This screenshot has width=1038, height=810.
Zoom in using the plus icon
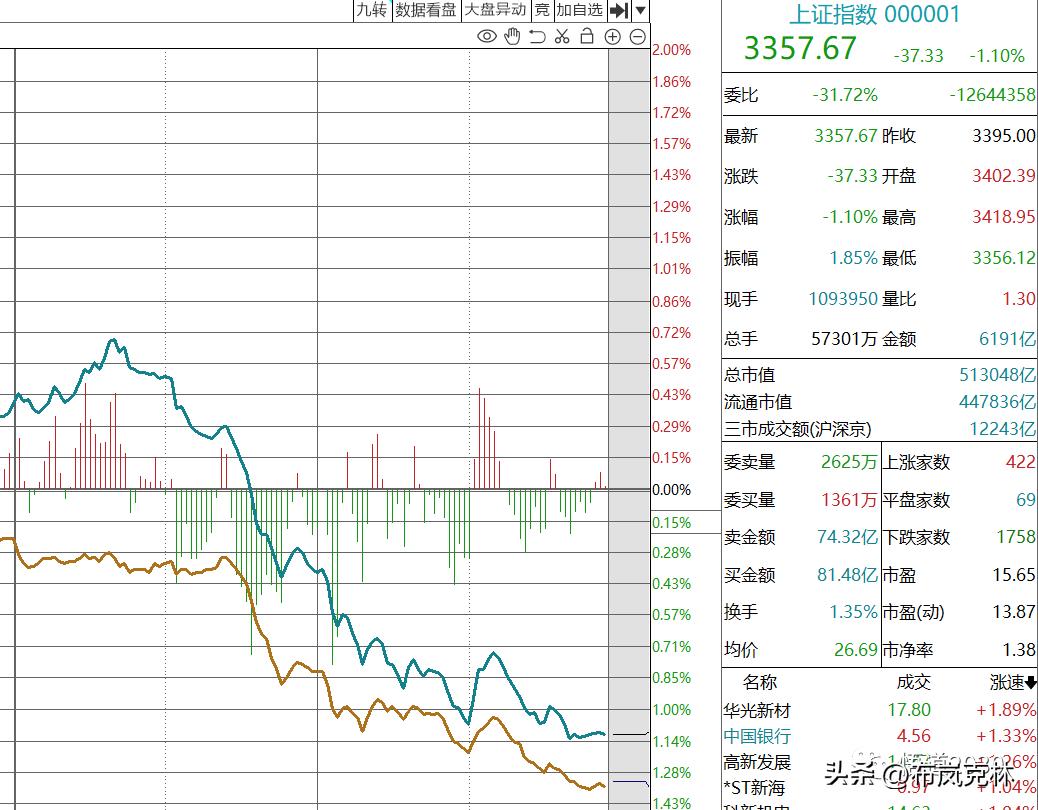pos(613,35)
